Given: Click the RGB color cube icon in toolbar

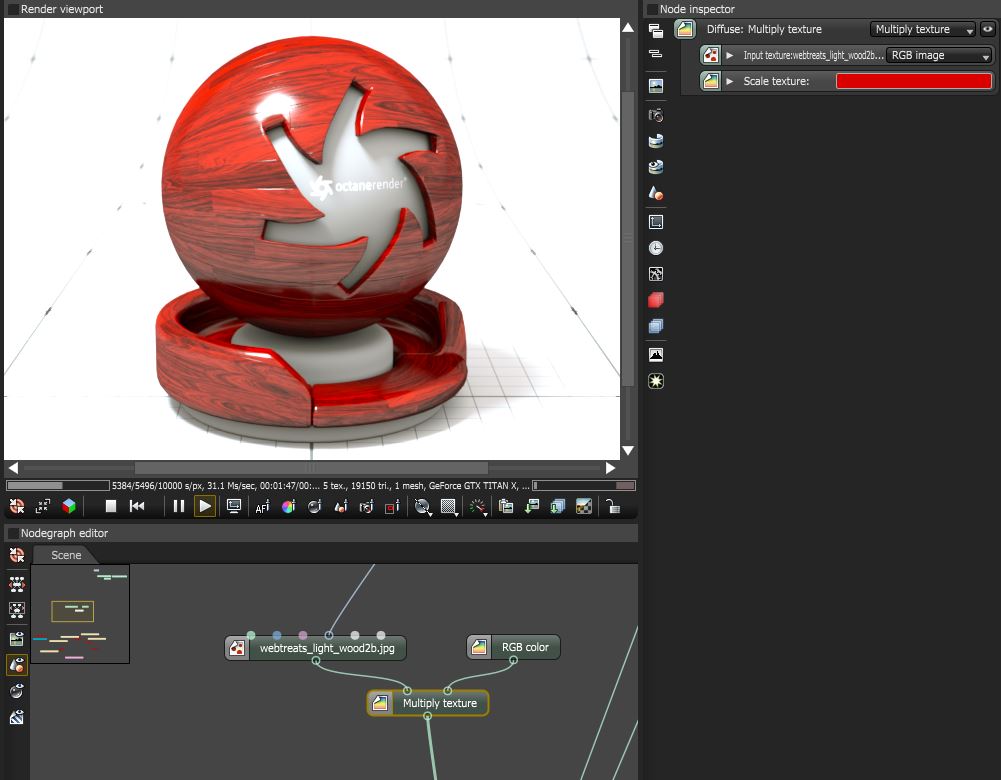Looking at the screenshot, I should coord(69,507).
